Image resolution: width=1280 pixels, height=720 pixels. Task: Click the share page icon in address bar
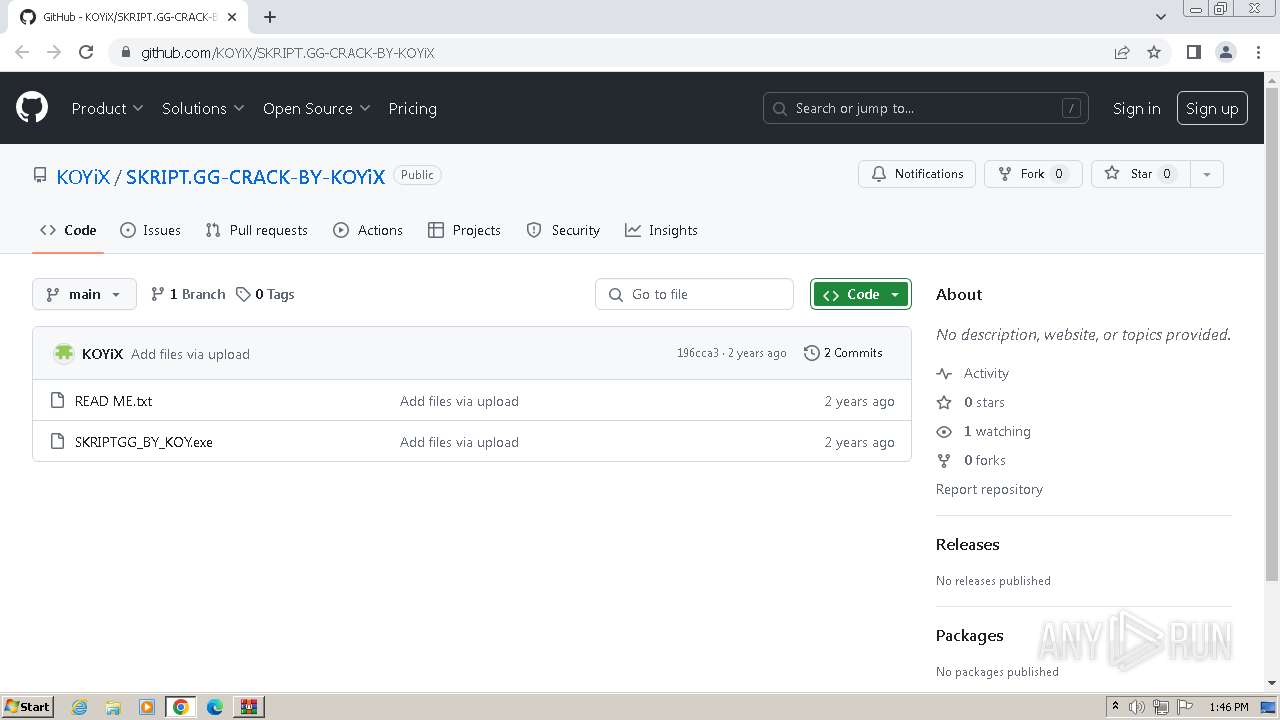coord(1122,52)
